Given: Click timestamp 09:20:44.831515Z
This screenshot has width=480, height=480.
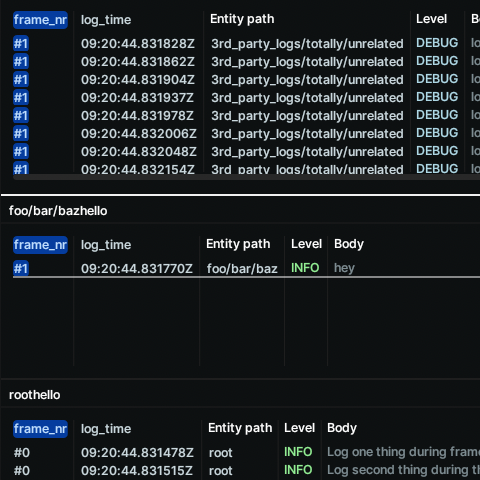Looking at the screenshot, I should (137, 471).
